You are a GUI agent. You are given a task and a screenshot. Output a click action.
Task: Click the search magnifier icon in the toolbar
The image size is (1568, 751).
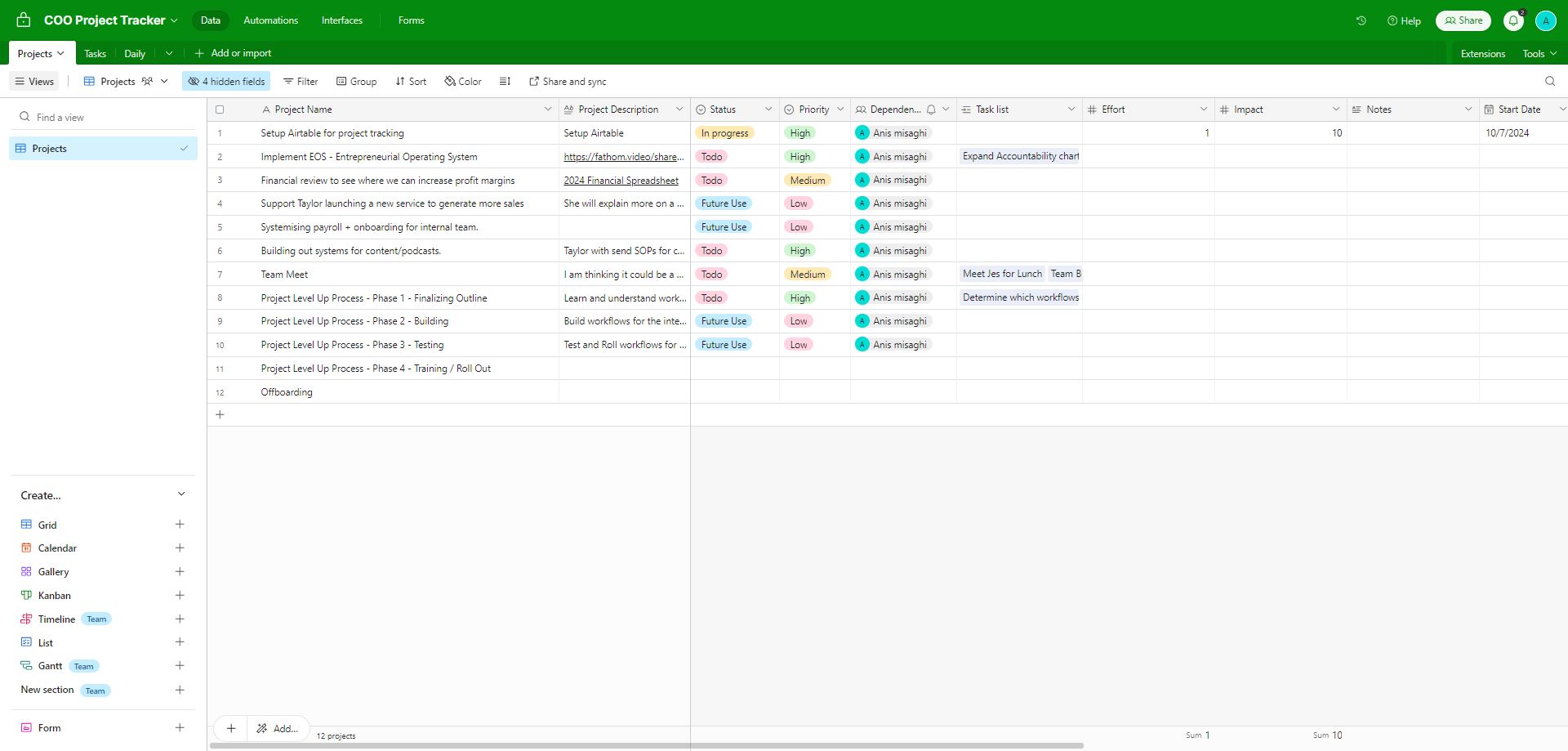point(1550,81)
